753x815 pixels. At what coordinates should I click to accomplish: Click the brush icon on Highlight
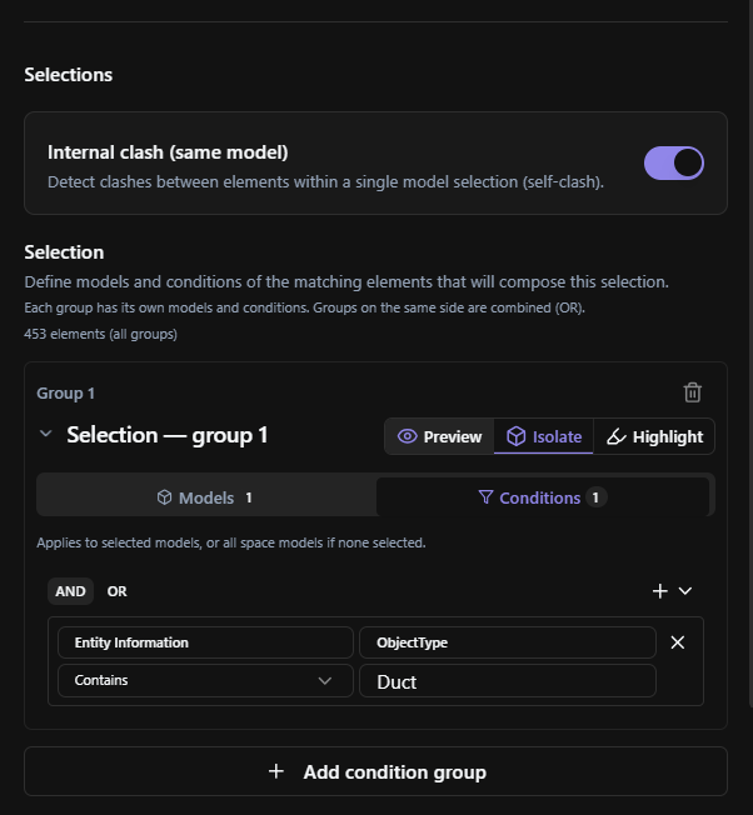tap(616, 437)
